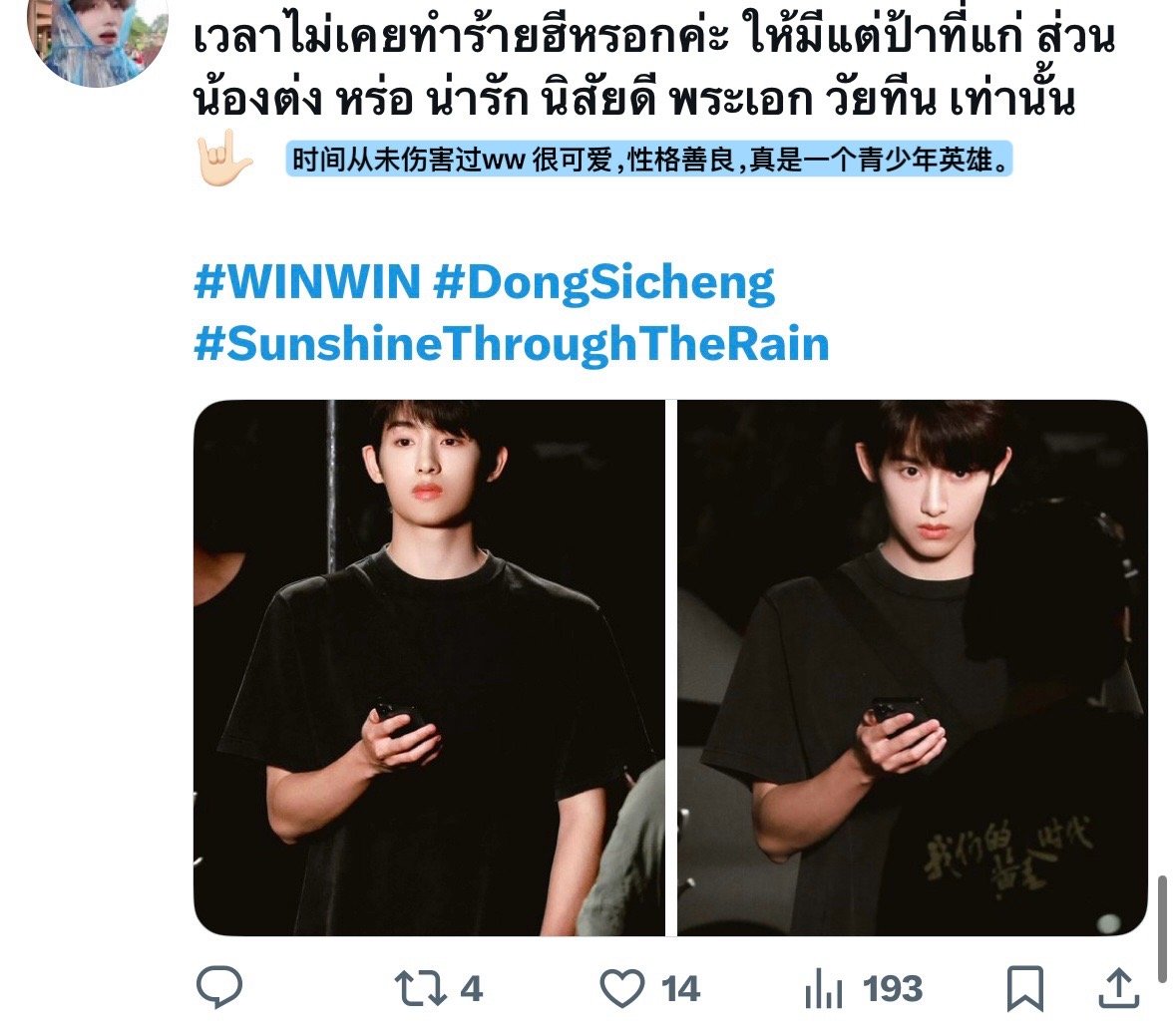This screenshot has width=1176, height=1033.
Task: Open the poster's profile avatar
Action: 98,41
